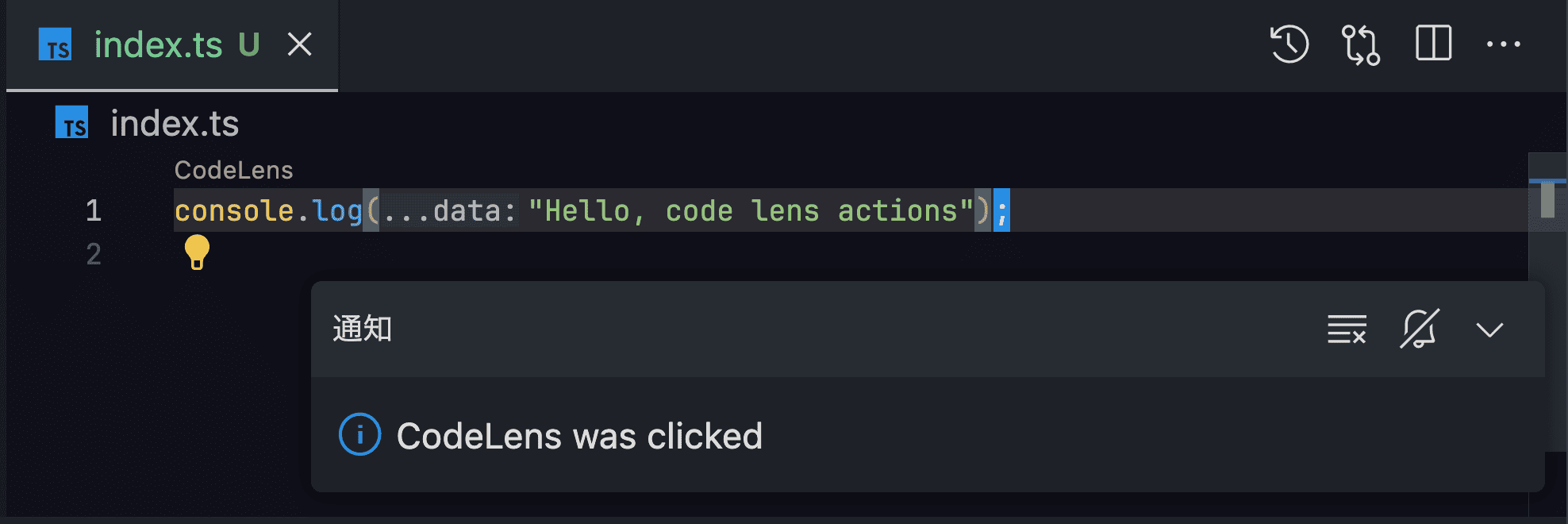Click the "CodeLens was clicked" notification message
The image size is (1568, 524).
click(x=579, y=437)
